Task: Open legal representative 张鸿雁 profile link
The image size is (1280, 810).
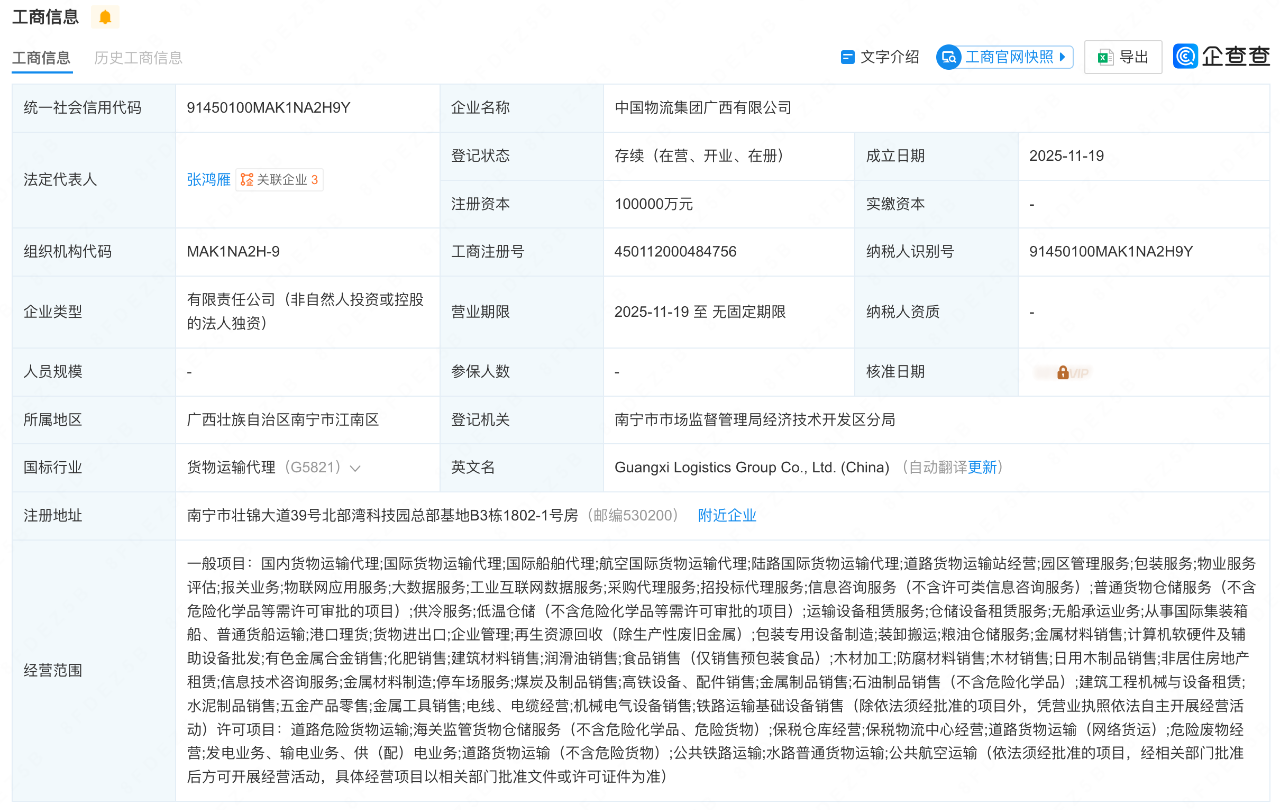Action: click(x=206, y=180)
